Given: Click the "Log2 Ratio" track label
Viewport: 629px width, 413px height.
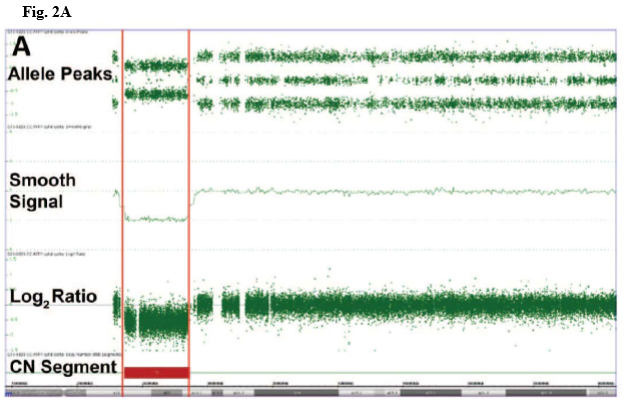Looking at the screenshot, I should pos(53,297).
